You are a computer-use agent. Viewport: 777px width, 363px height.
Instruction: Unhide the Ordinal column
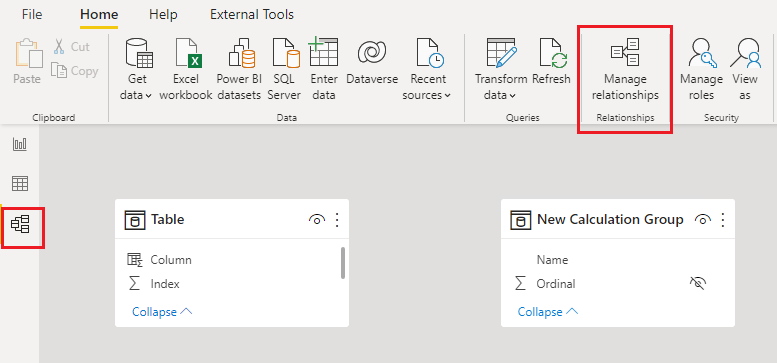pos(698,283)
